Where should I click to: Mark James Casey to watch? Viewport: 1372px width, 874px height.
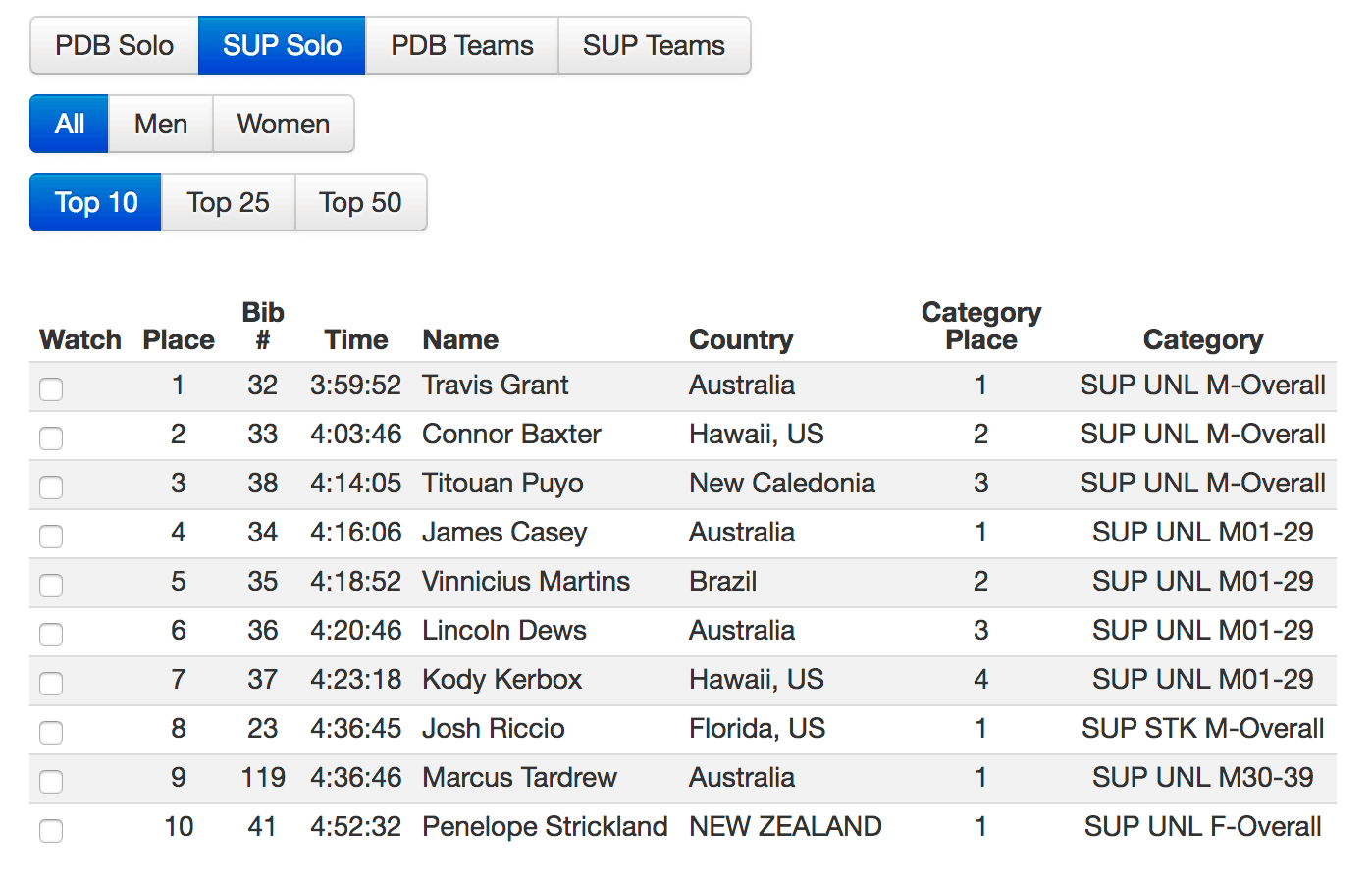[x=51, y=537]
